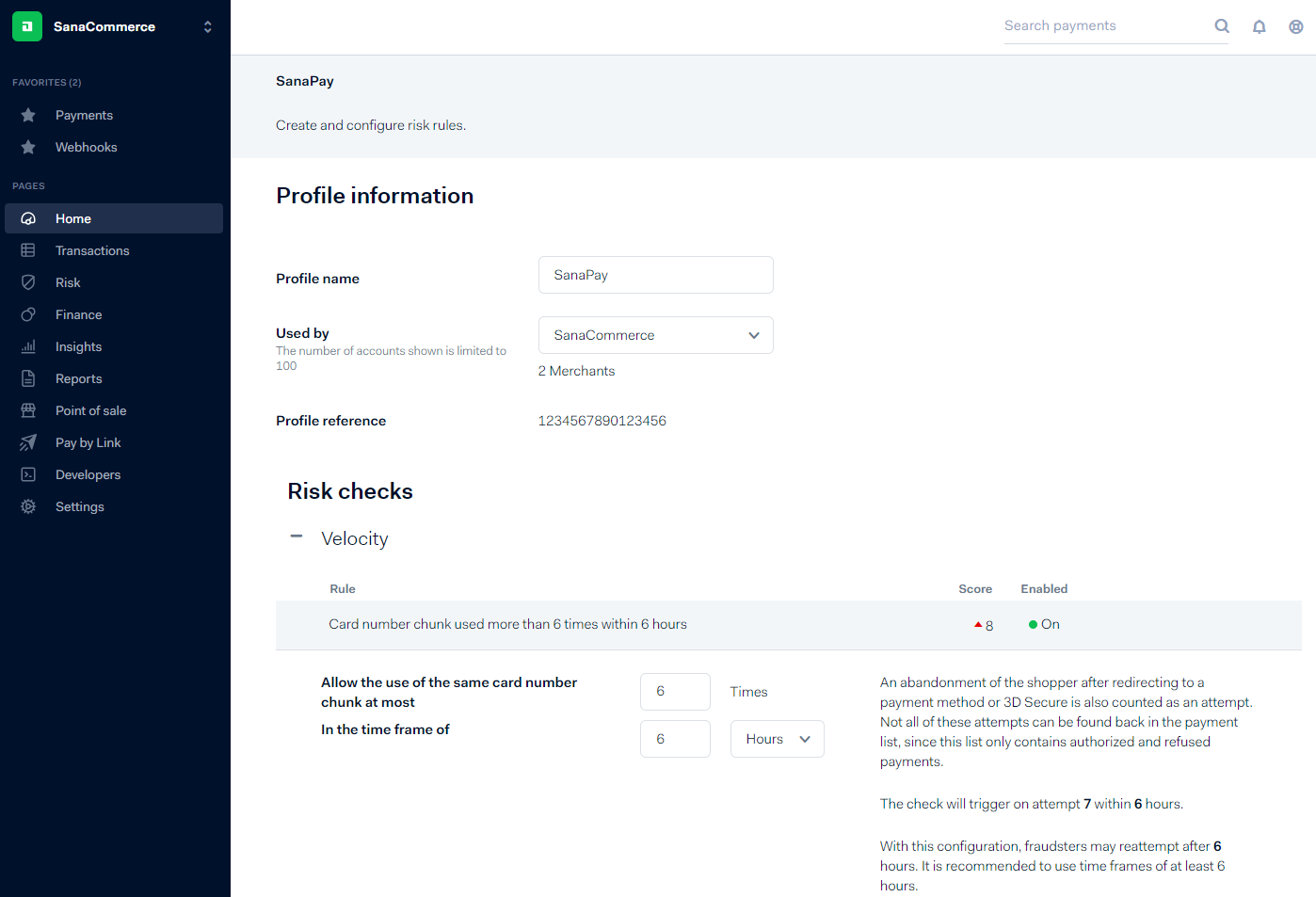The width and height of the screenshot is (1316, 897).
Task: Open the Used by SanaCommerce dropdown
Action: click(x=656, y=335)
